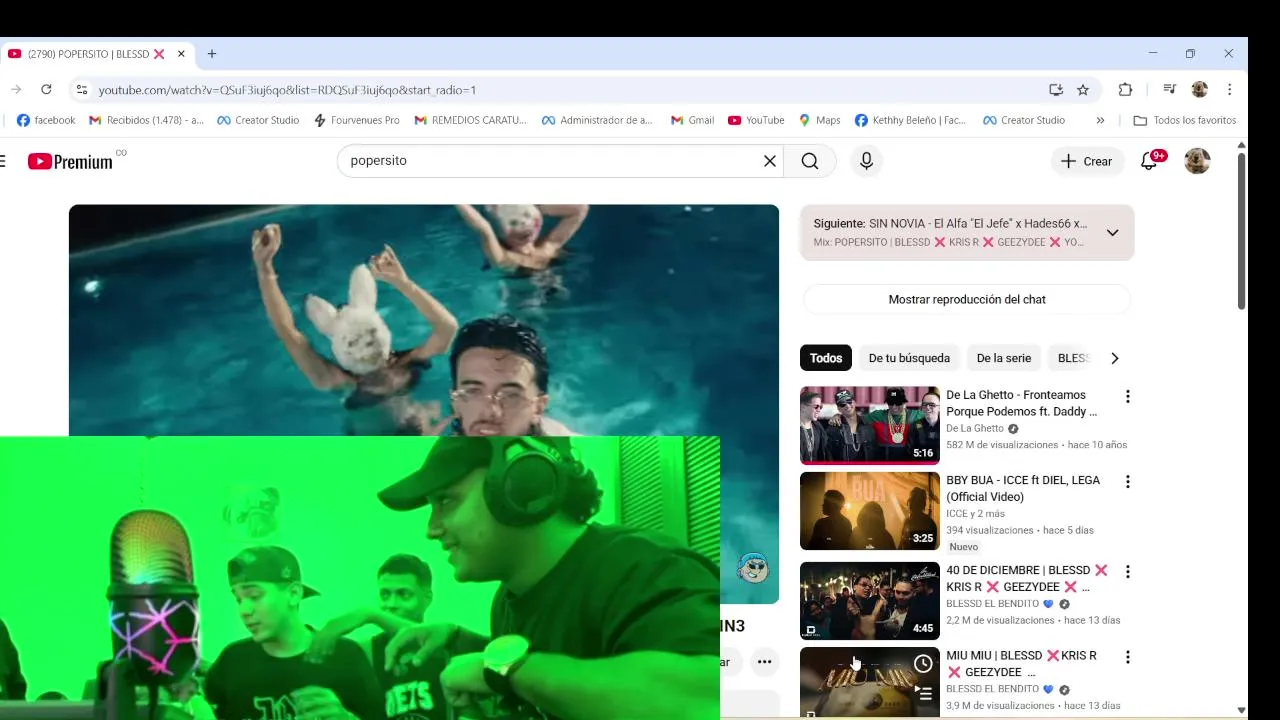This screenshot has width=1280, height=720.
Task: Go forward with browser arrow
Action: (16, 90)
